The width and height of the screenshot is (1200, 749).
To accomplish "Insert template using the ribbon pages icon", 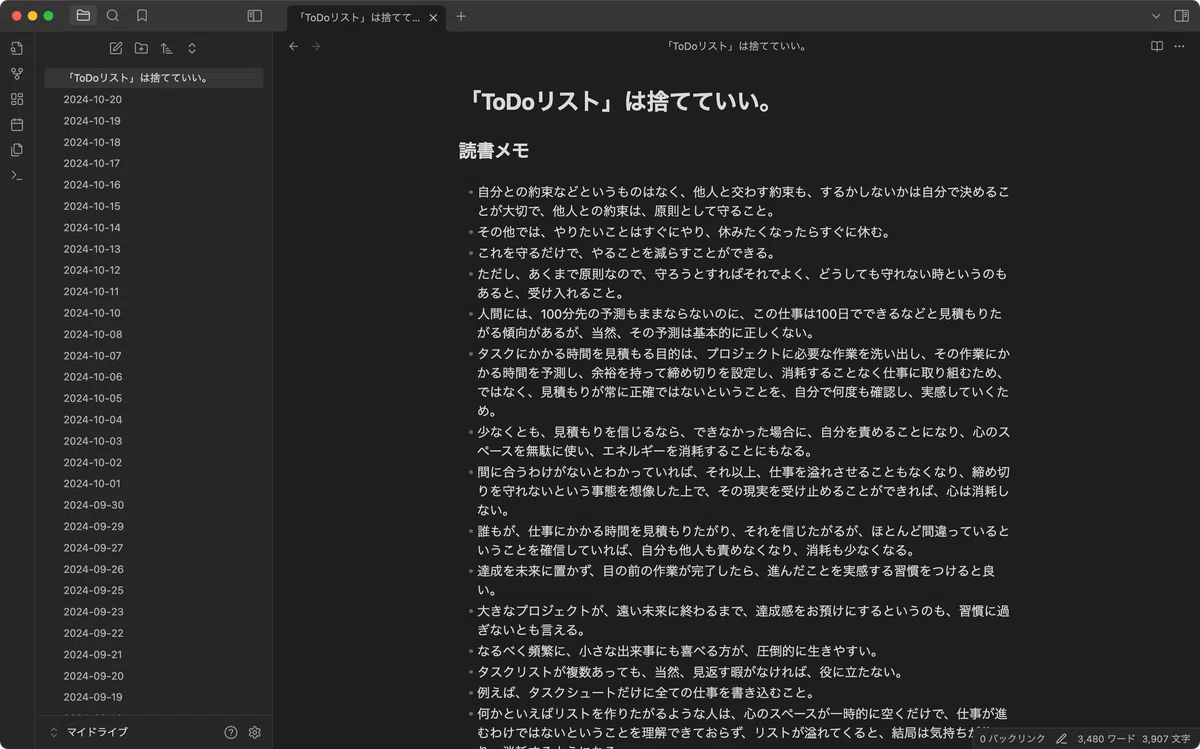I will click(x=17, y=150).
